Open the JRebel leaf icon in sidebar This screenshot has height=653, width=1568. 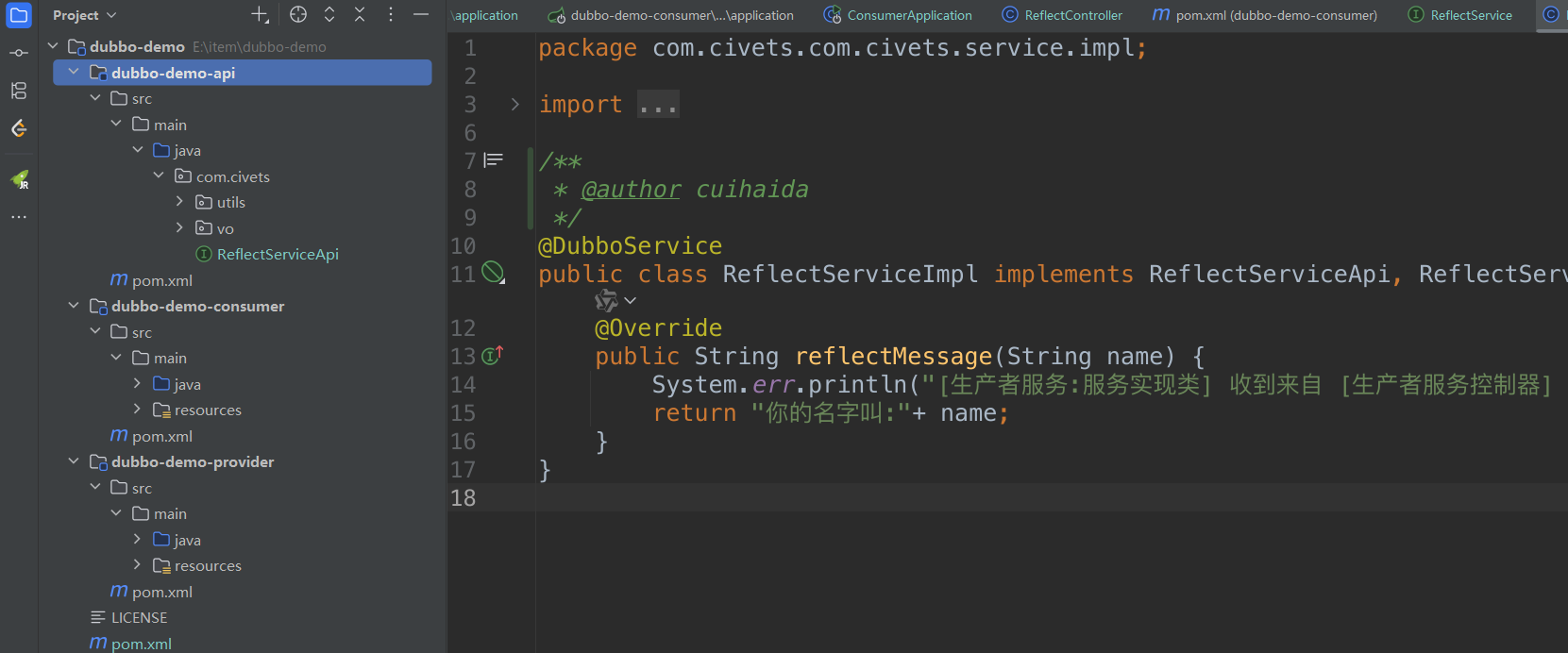19,179
